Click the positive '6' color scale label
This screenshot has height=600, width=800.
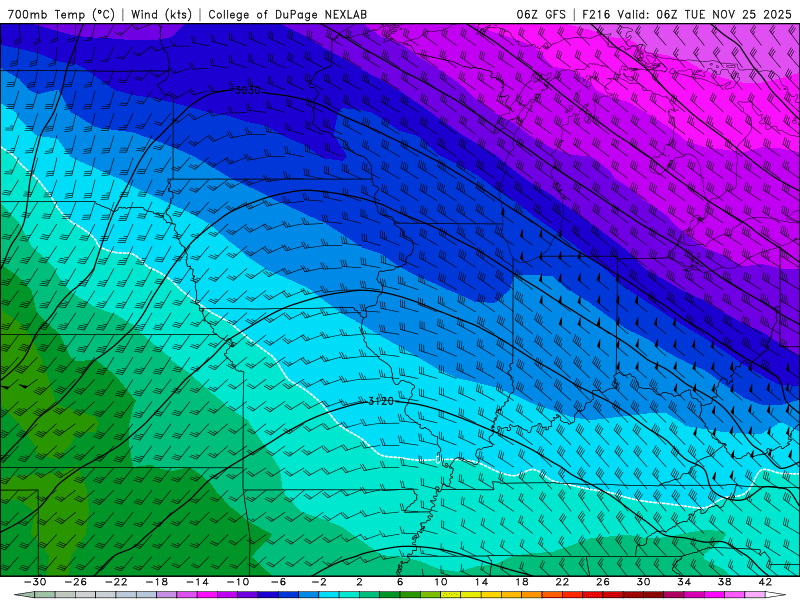(400, 582)
